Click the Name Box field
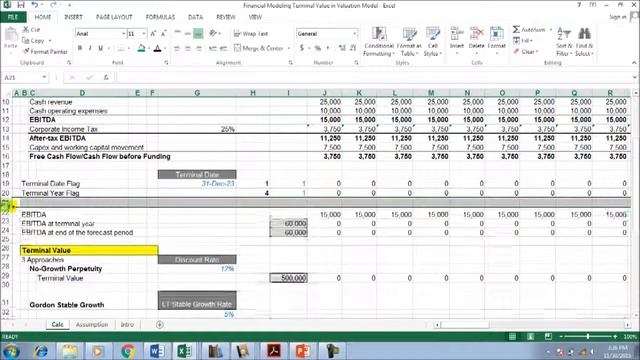Viewport: 640px width, 360px height. (25, 77)
